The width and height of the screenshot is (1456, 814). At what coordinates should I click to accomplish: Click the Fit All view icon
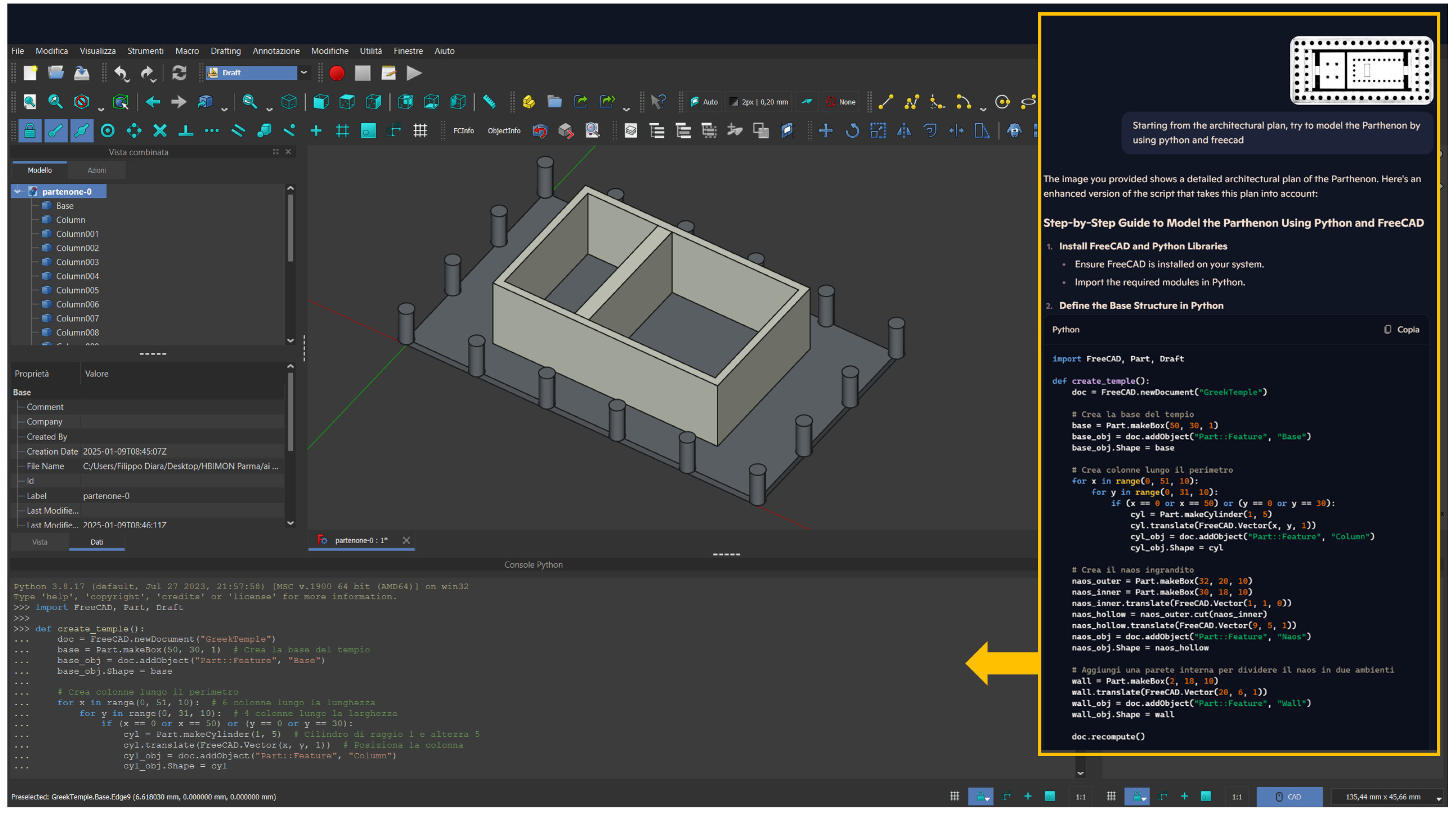pyautogui.click(x=29, y=102)
